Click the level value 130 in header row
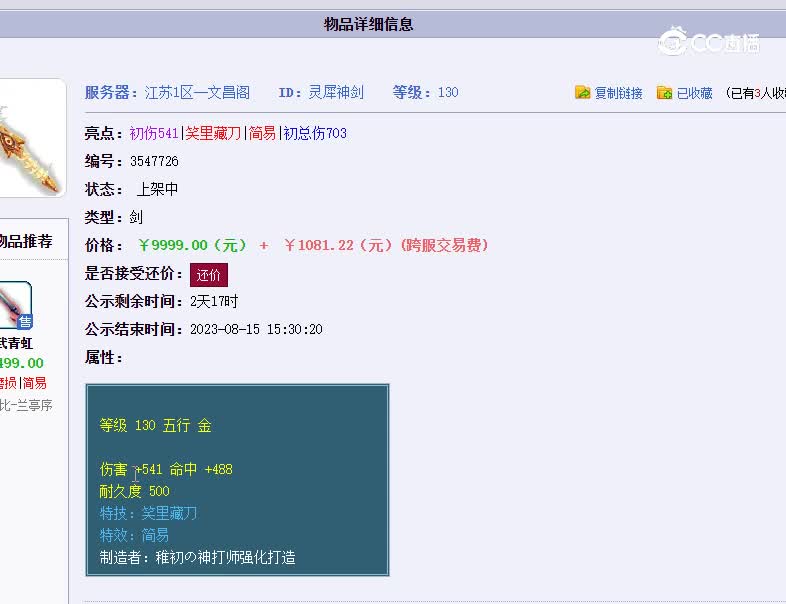This screenshot has height=604, width=786. click(448, 92)
